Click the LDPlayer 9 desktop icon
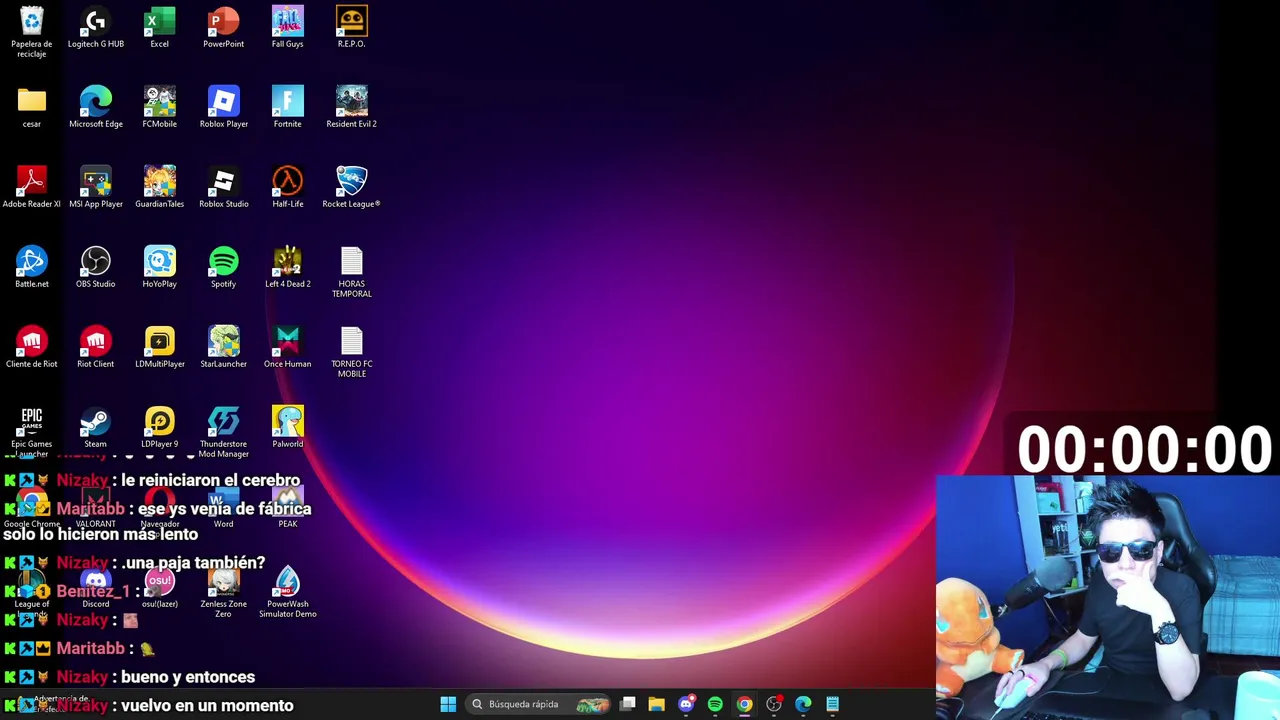Screen dimensions: 1280x720 tap(160, 428)
